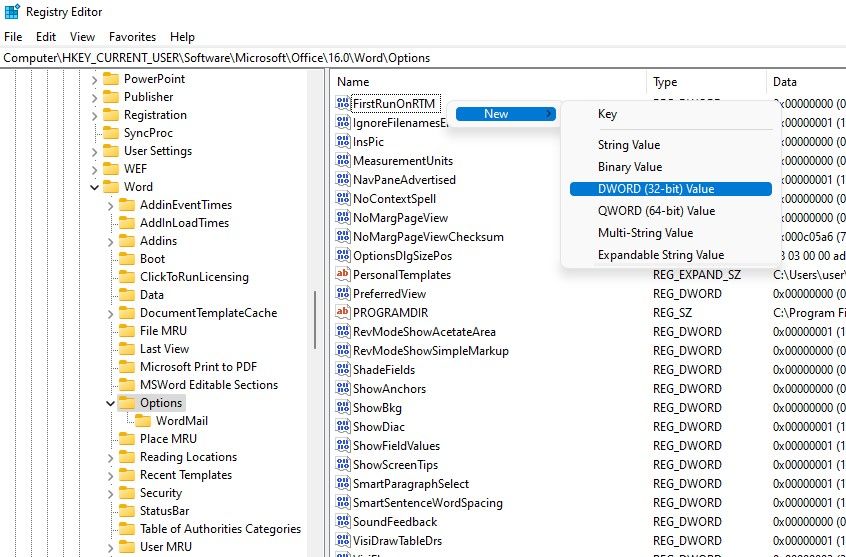846x557 pixels.
Task: Click the REG_SZ type cell for PROGRAMDIR
Action: (x=672, y=313)
